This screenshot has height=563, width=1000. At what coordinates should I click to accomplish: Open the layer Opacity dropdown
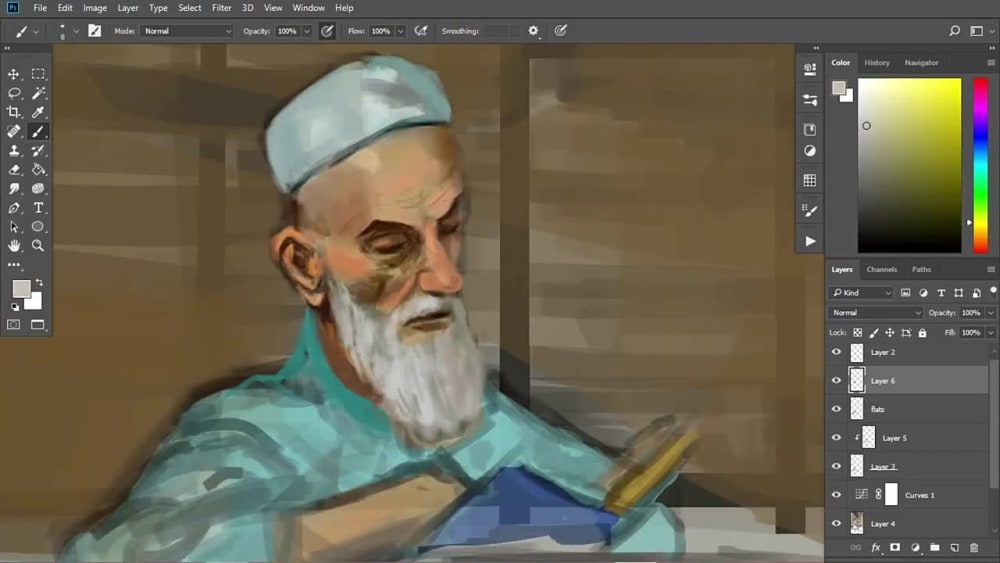pos(990,313)
